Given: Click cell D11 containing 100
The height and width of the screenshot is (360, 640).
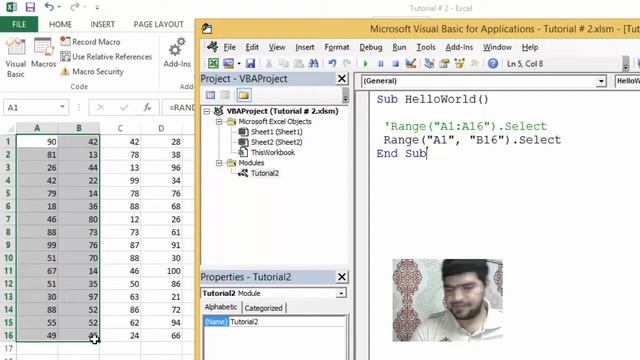Looking at the screenshot, I should point(162,271).
